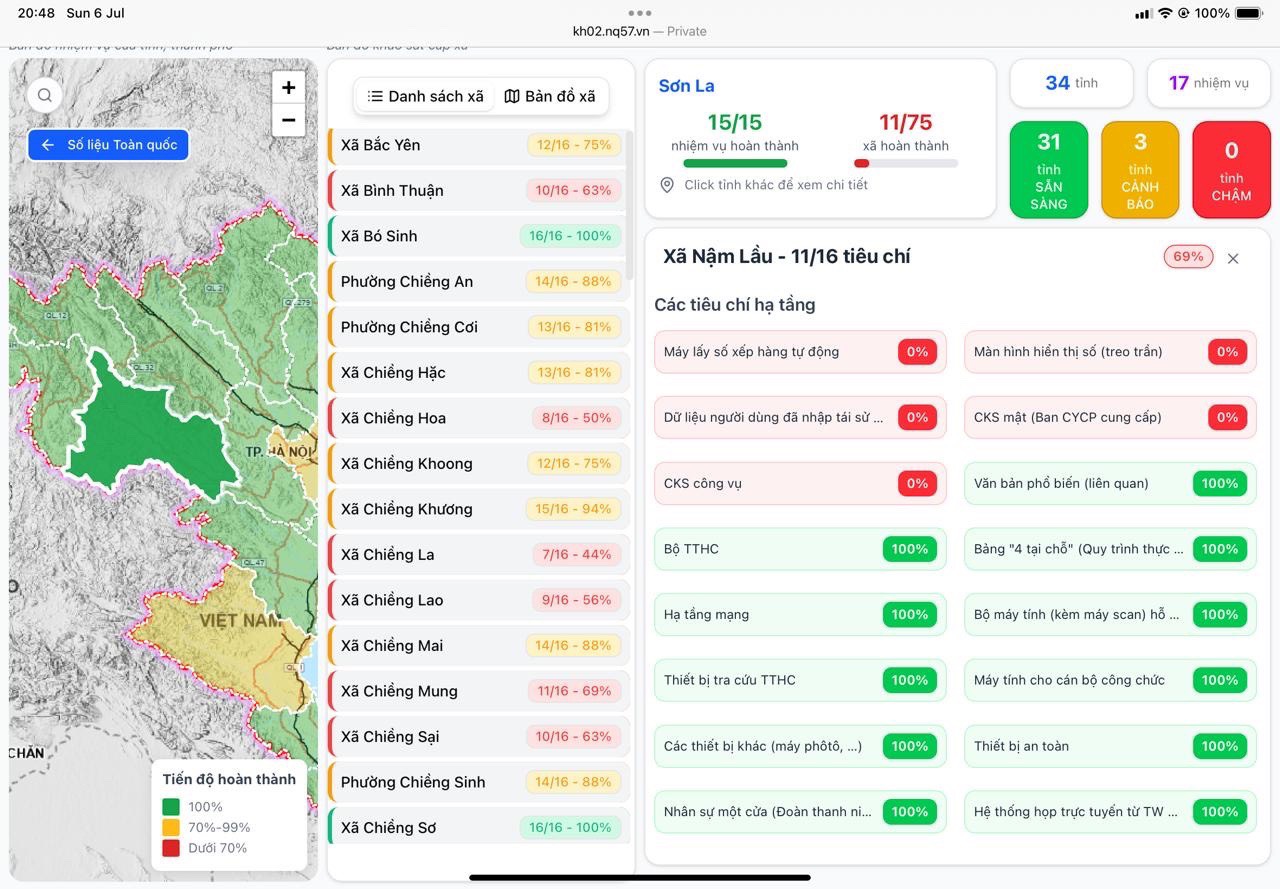Viewport: 1280px width, 889px height.
Task: Click the location pin icon in Sơn La card
Action: click(667, 185)
